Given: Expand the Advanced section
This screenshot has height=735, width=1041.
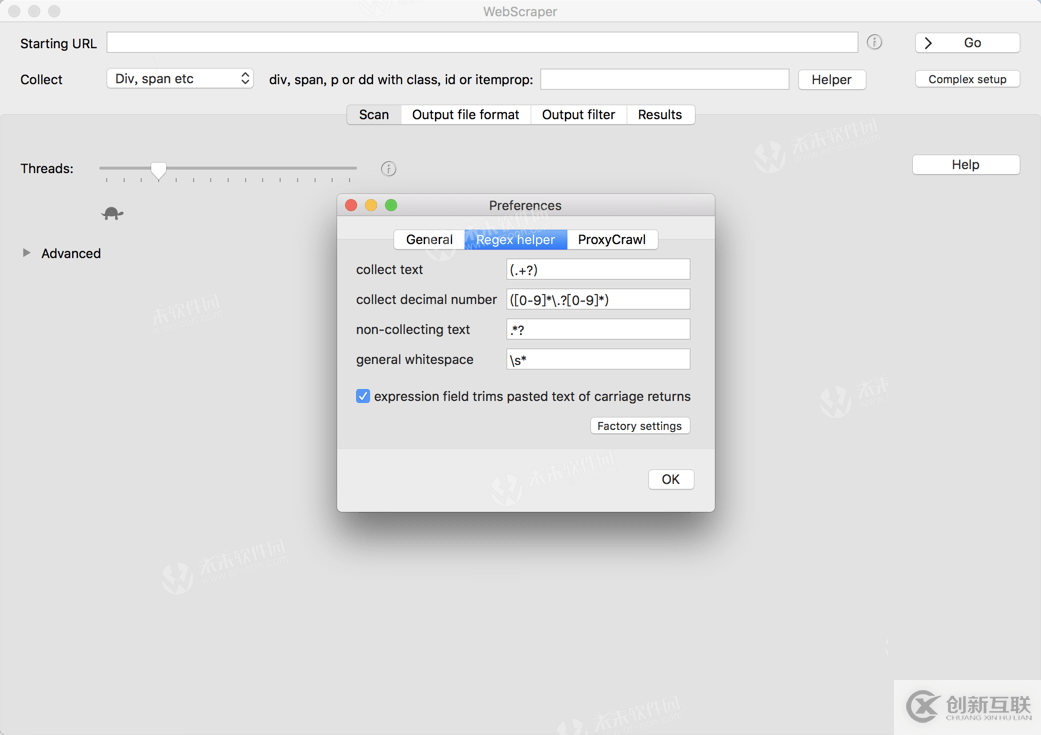Looking at the screenshot, I should pos(25,253).
